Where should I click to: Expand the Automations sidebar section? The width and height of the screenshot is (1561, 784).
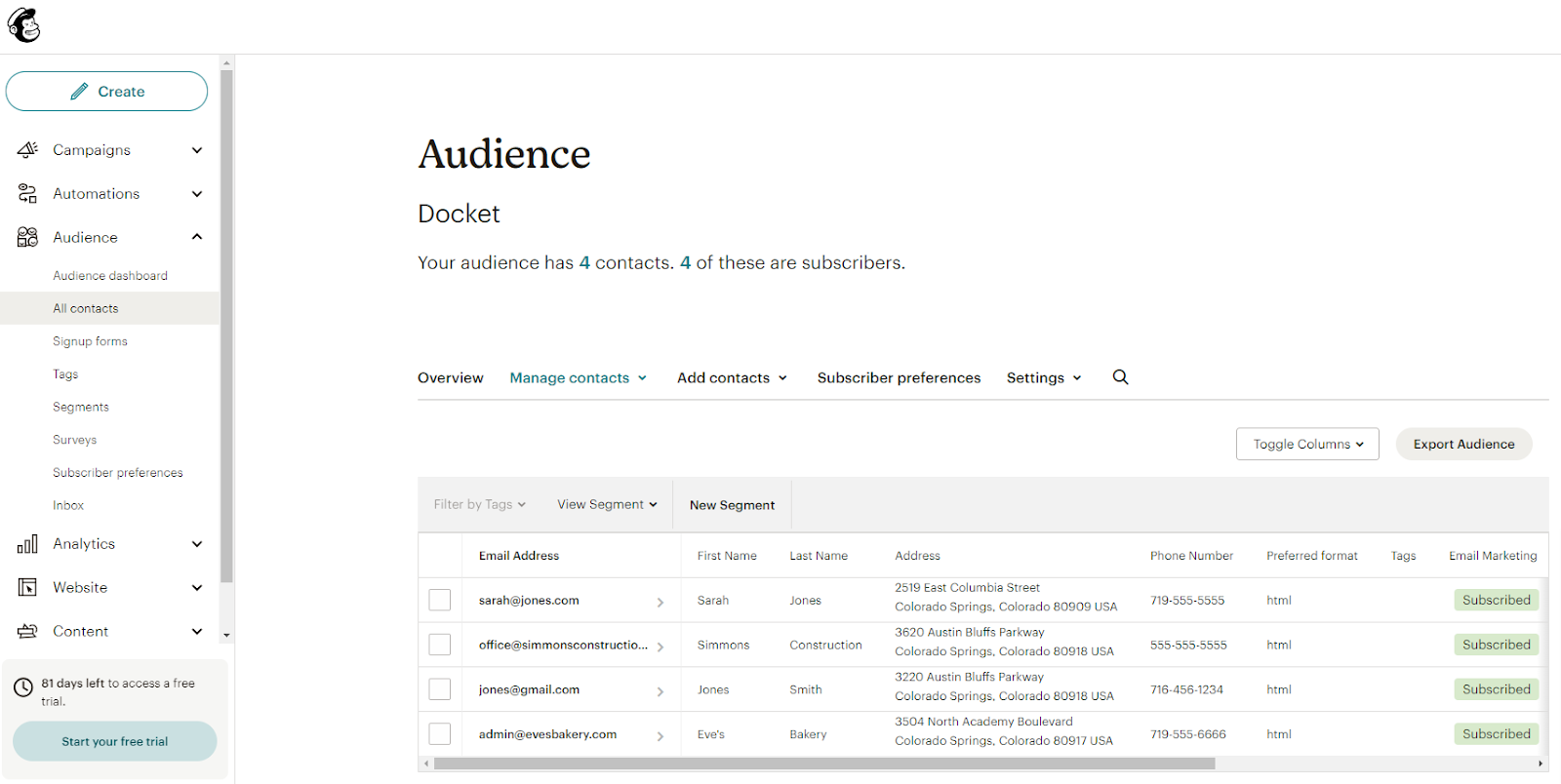(x=197, y=194)
